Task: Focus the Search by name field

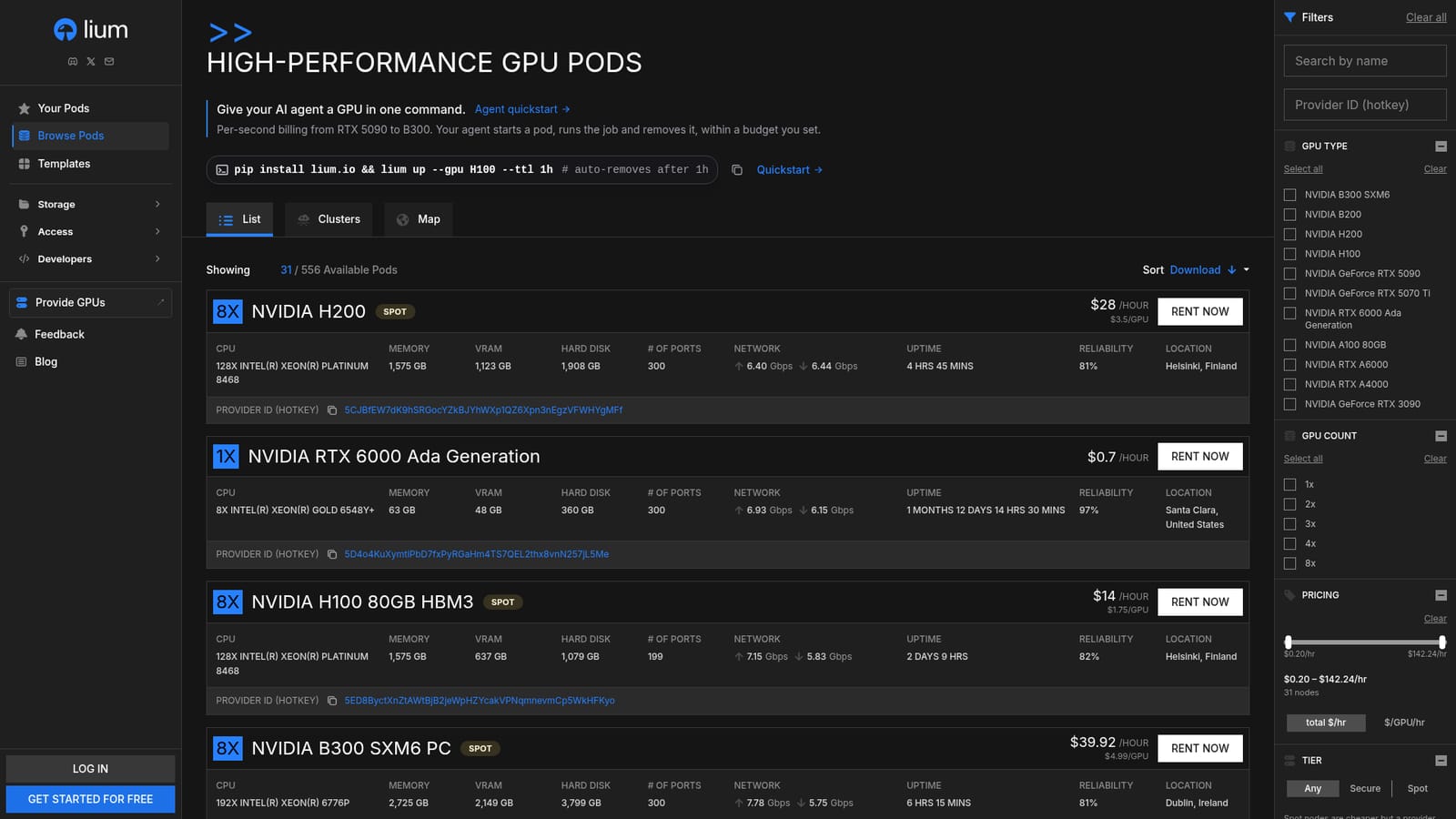Action: (x=1365, y=61)
